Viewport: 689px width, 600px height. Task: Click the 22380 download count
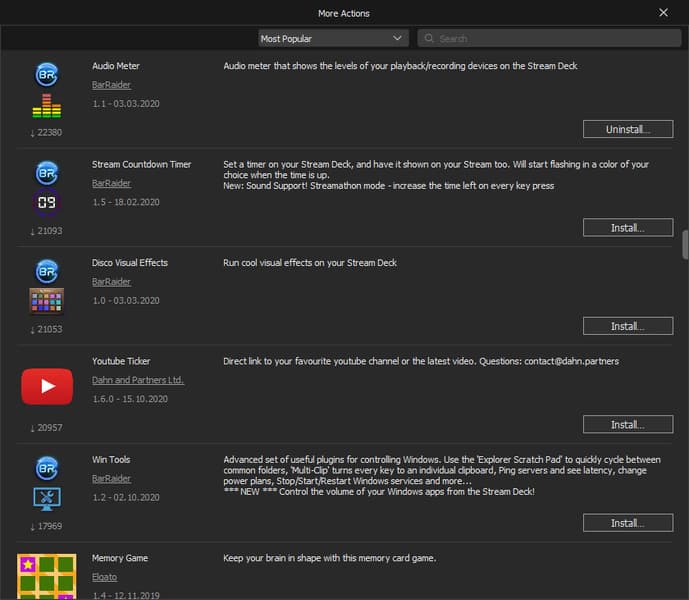coord(46,133)
